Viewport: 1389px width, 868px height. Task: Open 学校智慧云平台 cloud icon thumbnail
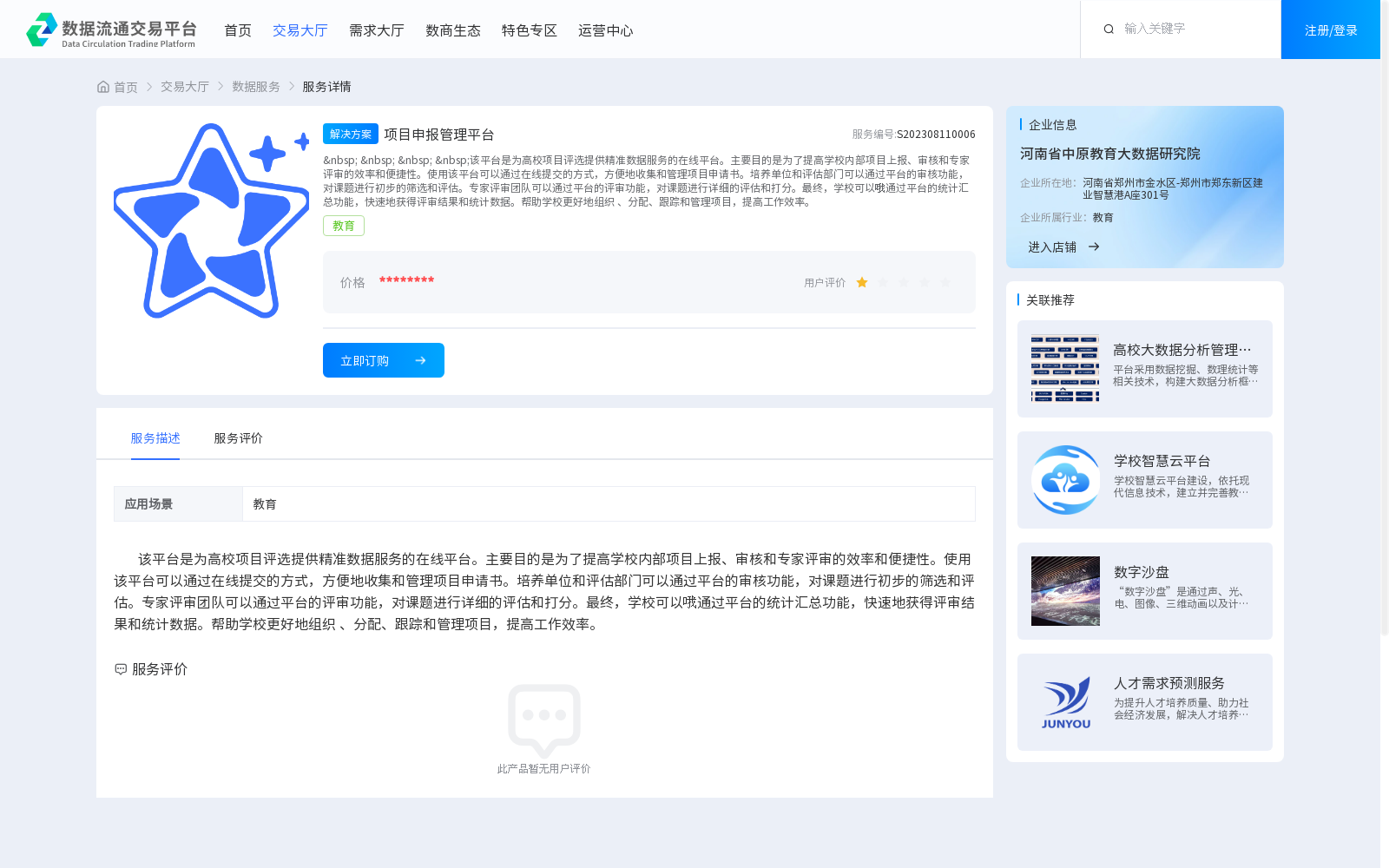pos(1065,480)
